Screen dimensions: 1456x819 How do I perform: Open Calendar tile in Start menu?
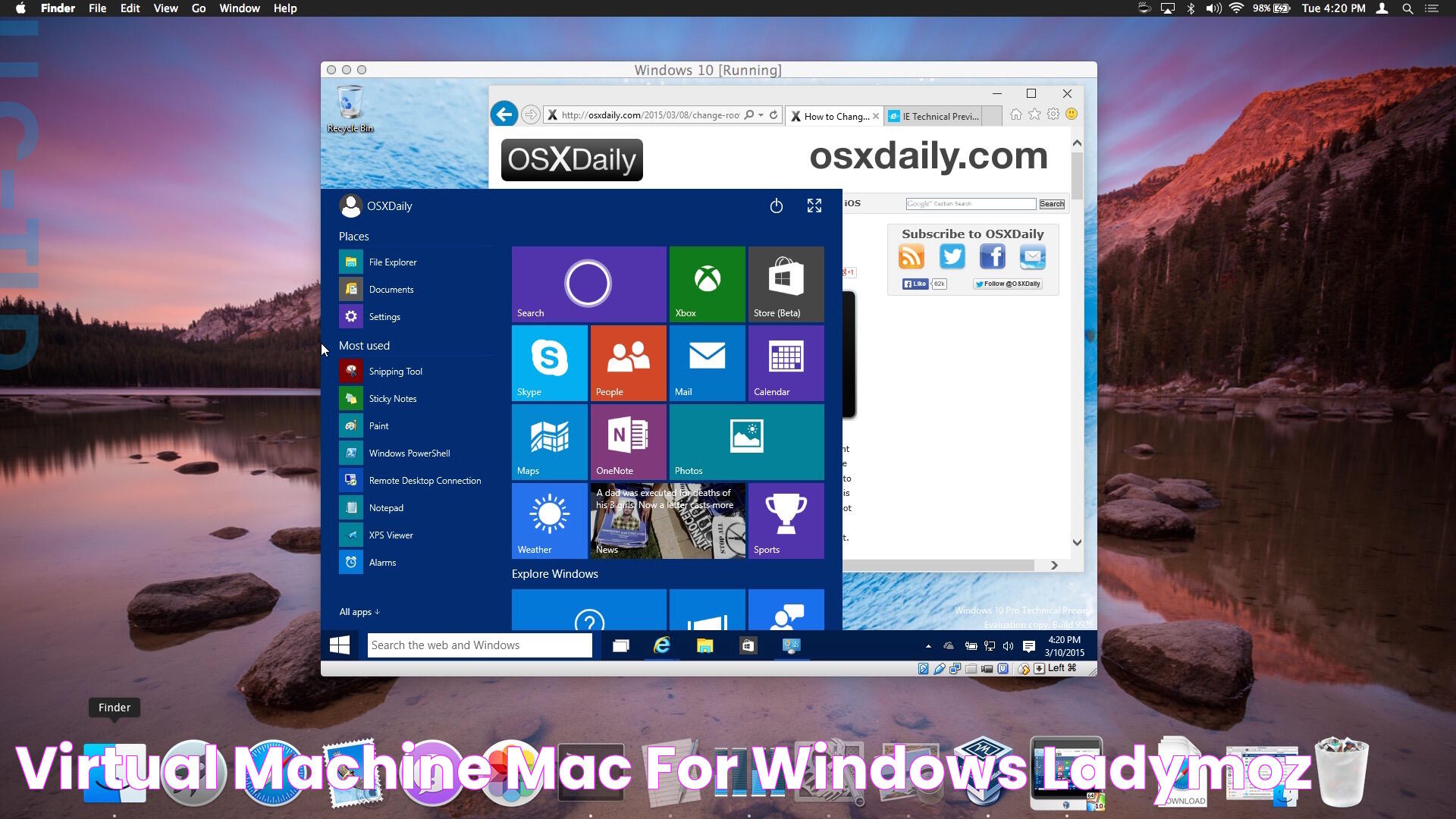point(786,362)
